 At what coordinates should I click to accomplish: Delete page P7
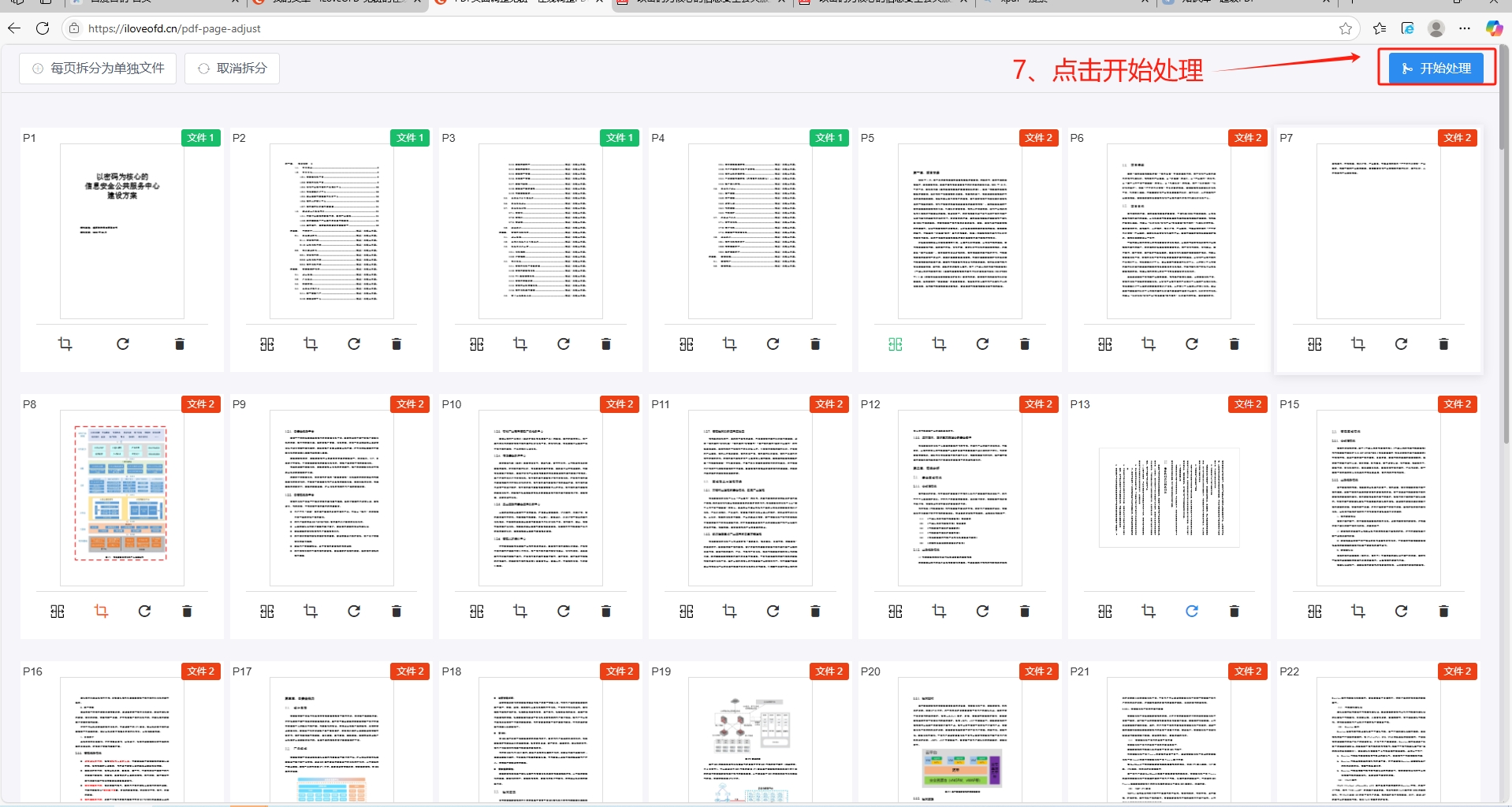[1444, 344]
